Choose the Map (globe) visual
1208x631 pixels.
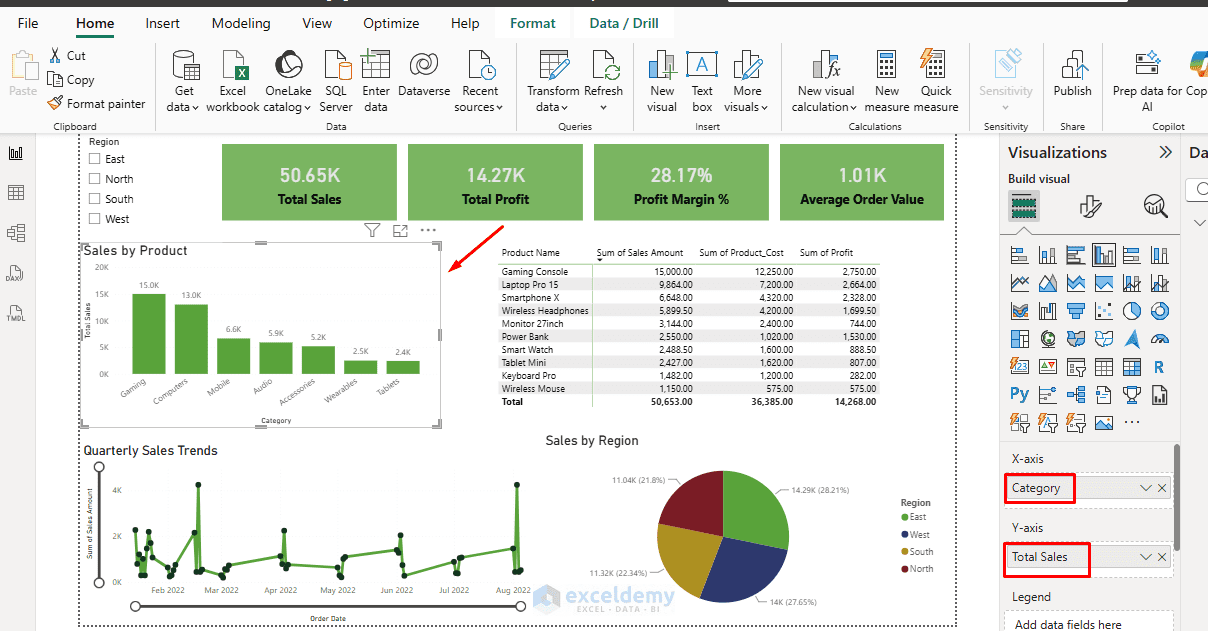pos(1048,339)
